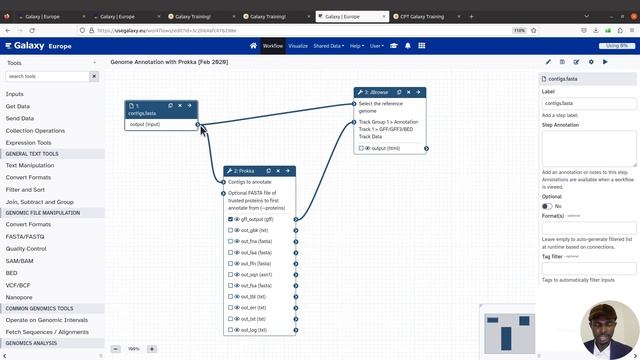Toggle visibility eye for out_err (txt)
The image size is (640, 360).
[237, 308]
